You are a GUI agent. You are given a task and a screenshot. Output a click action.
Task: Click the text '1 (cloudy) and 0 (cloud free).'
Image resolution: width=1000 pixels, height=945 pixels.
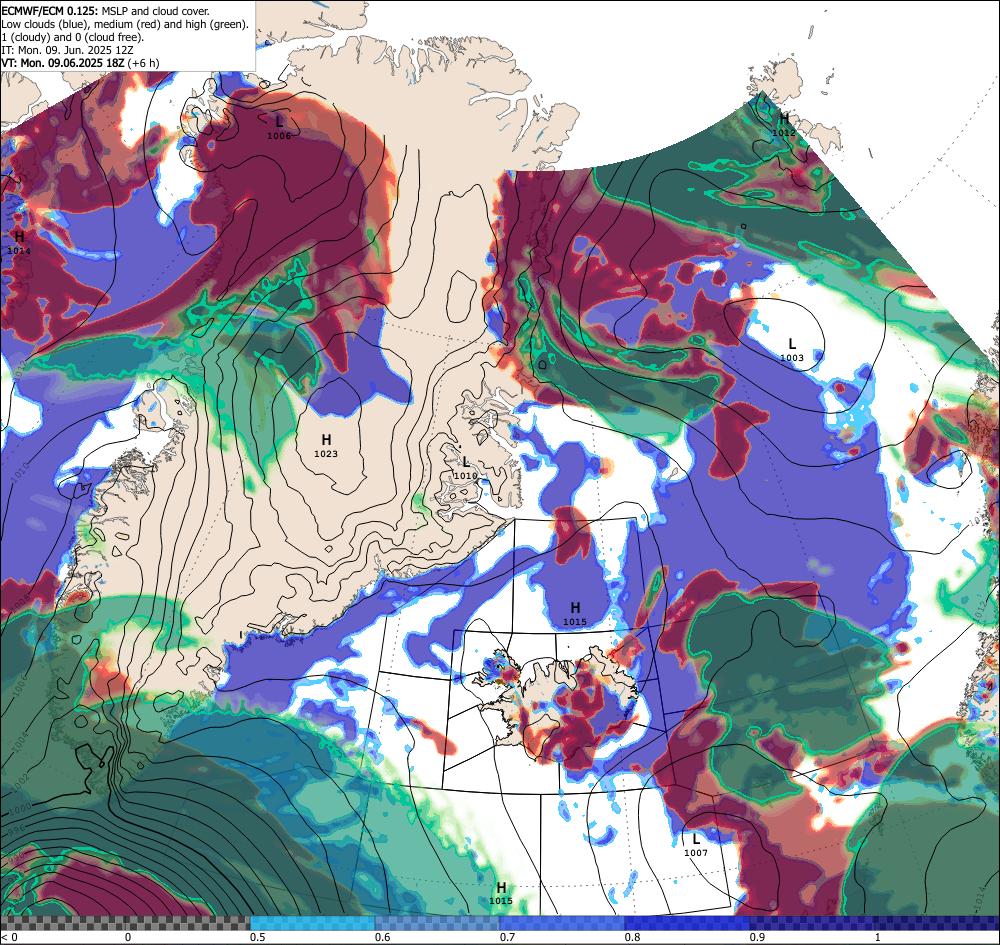pos(73,37)
